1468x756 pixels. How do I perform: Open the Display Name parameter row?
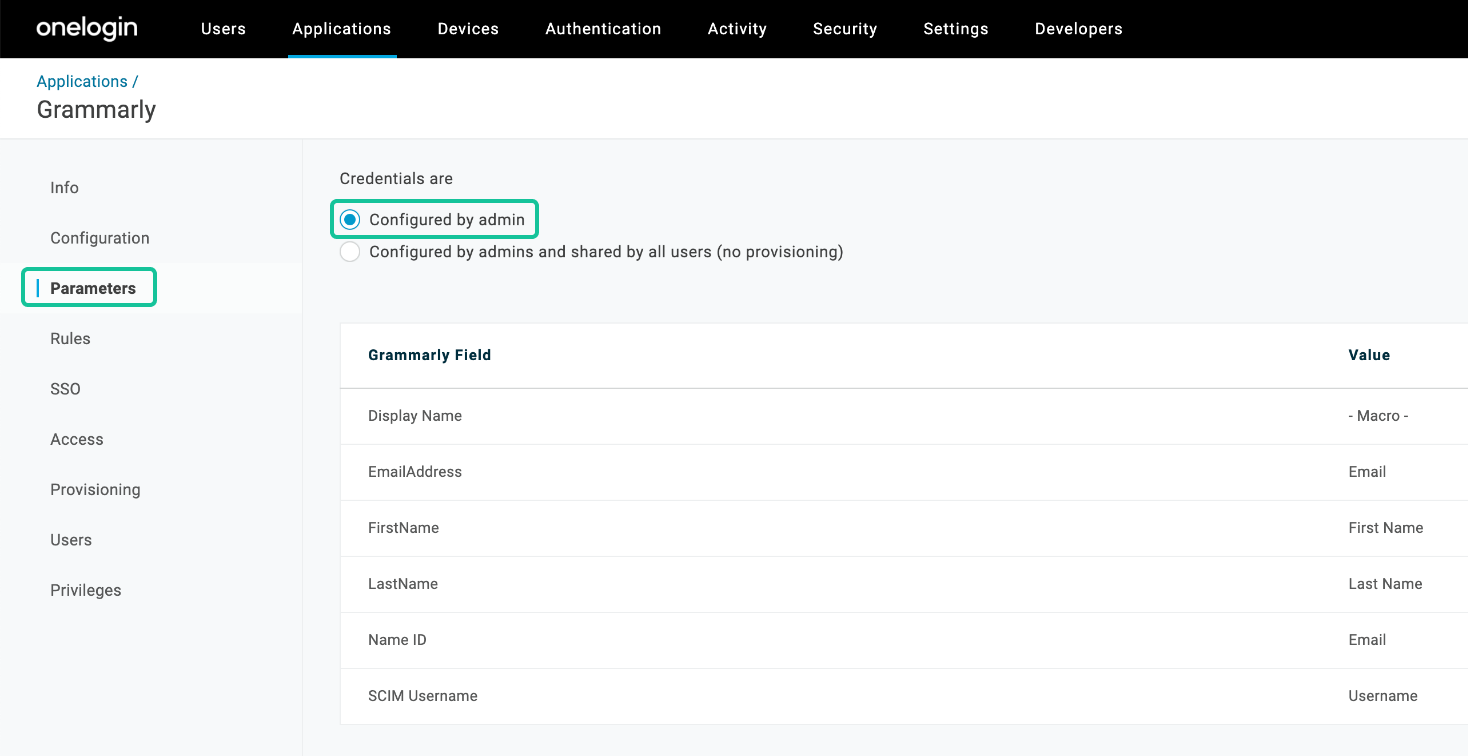(x=904, y=416)
